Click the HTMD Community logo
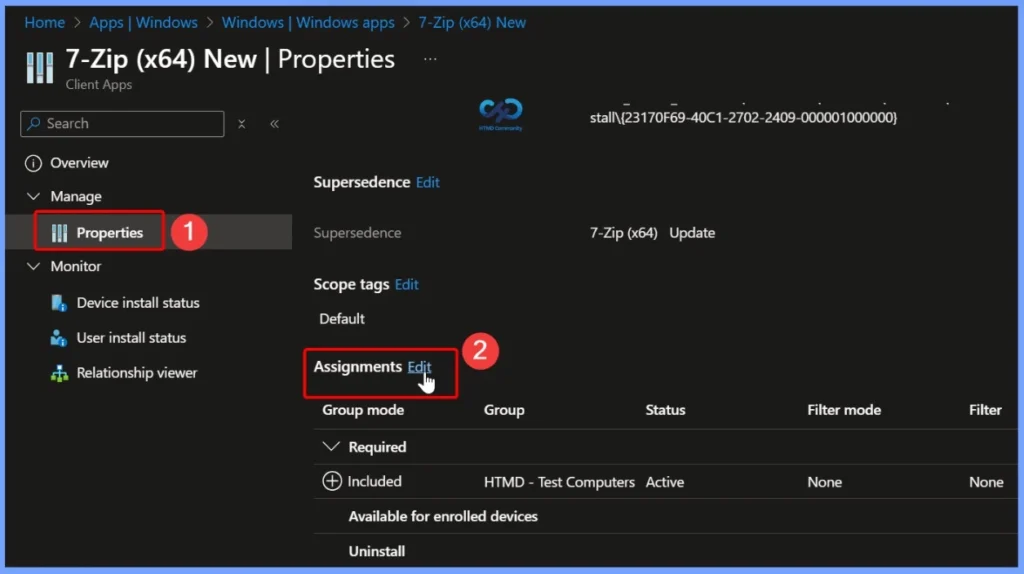Screen dimensions: 1024x574 click(501, 114)
